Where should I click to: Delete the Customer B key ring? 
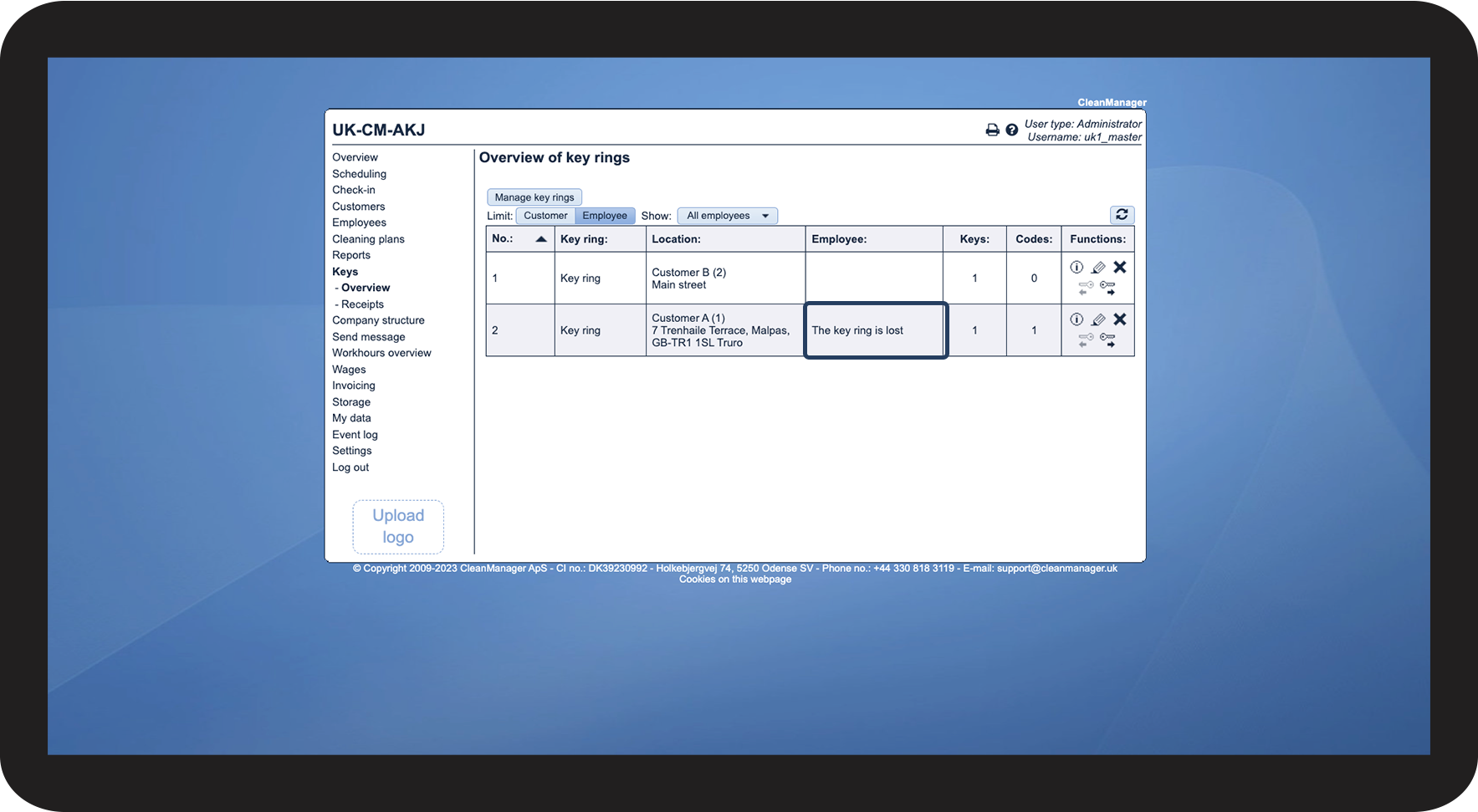pyautogui.click(x=1120, y=268)
